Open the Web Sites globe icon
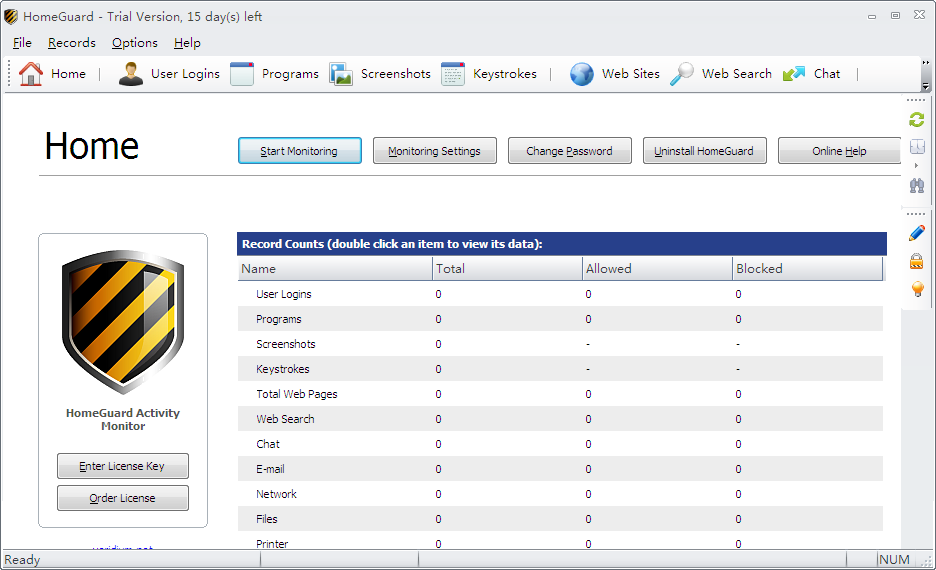Viewport: 936px width, 570px height. pos(581,74)
